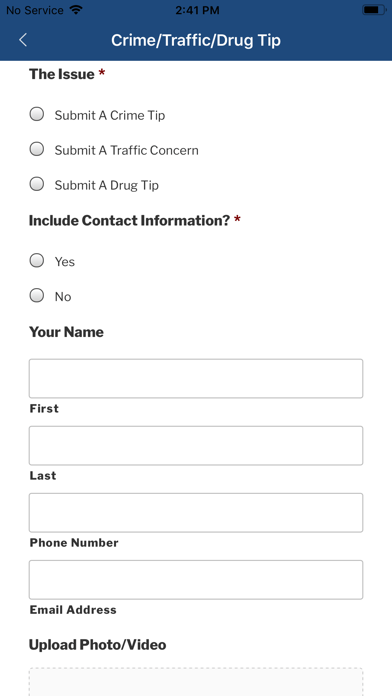Click the Email Address input field
Screen dimensions: 392x696
click(x=196, y=580)
